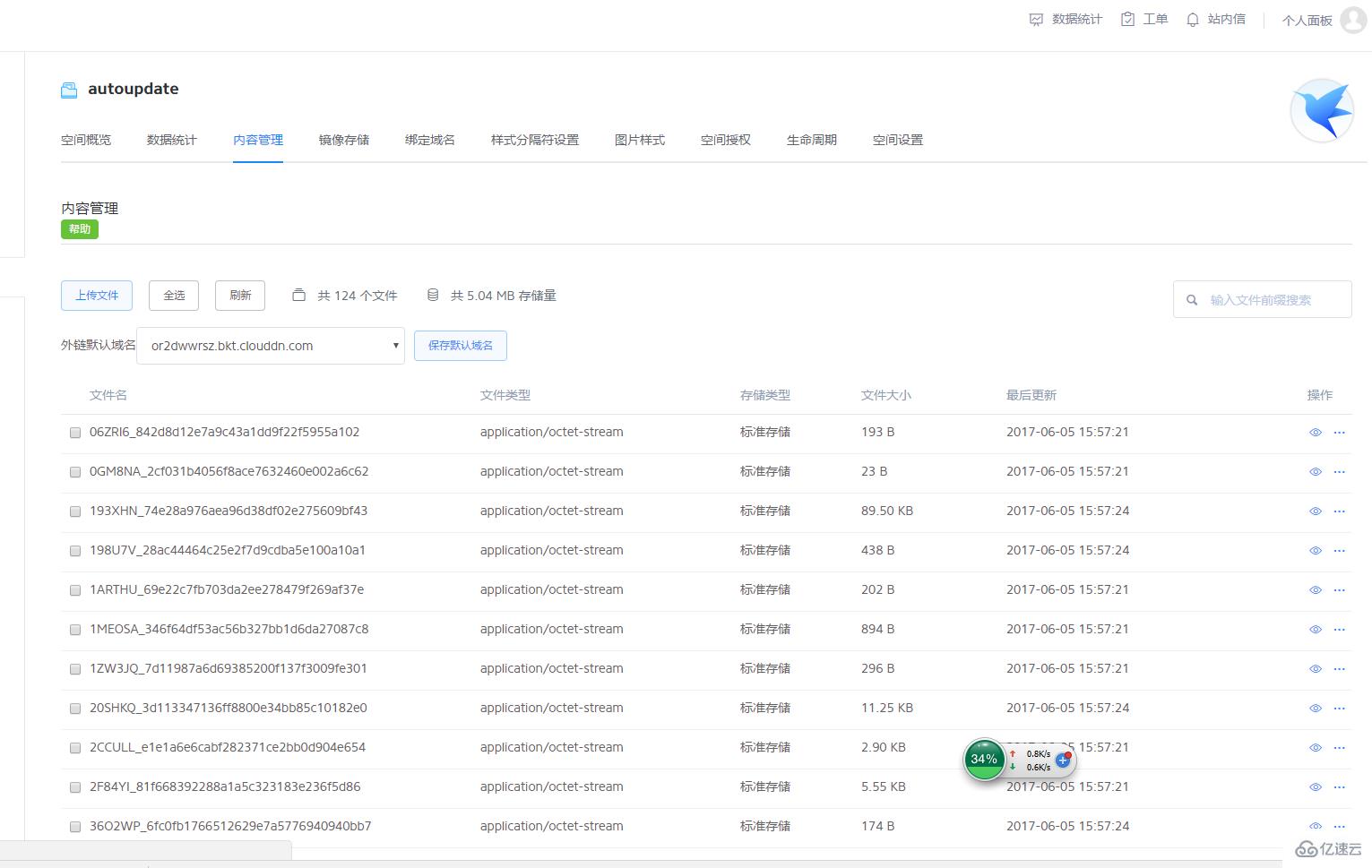The image size is (1372, 868).
Task: Open the 镜像存储 tab
Action: [344, 140]
